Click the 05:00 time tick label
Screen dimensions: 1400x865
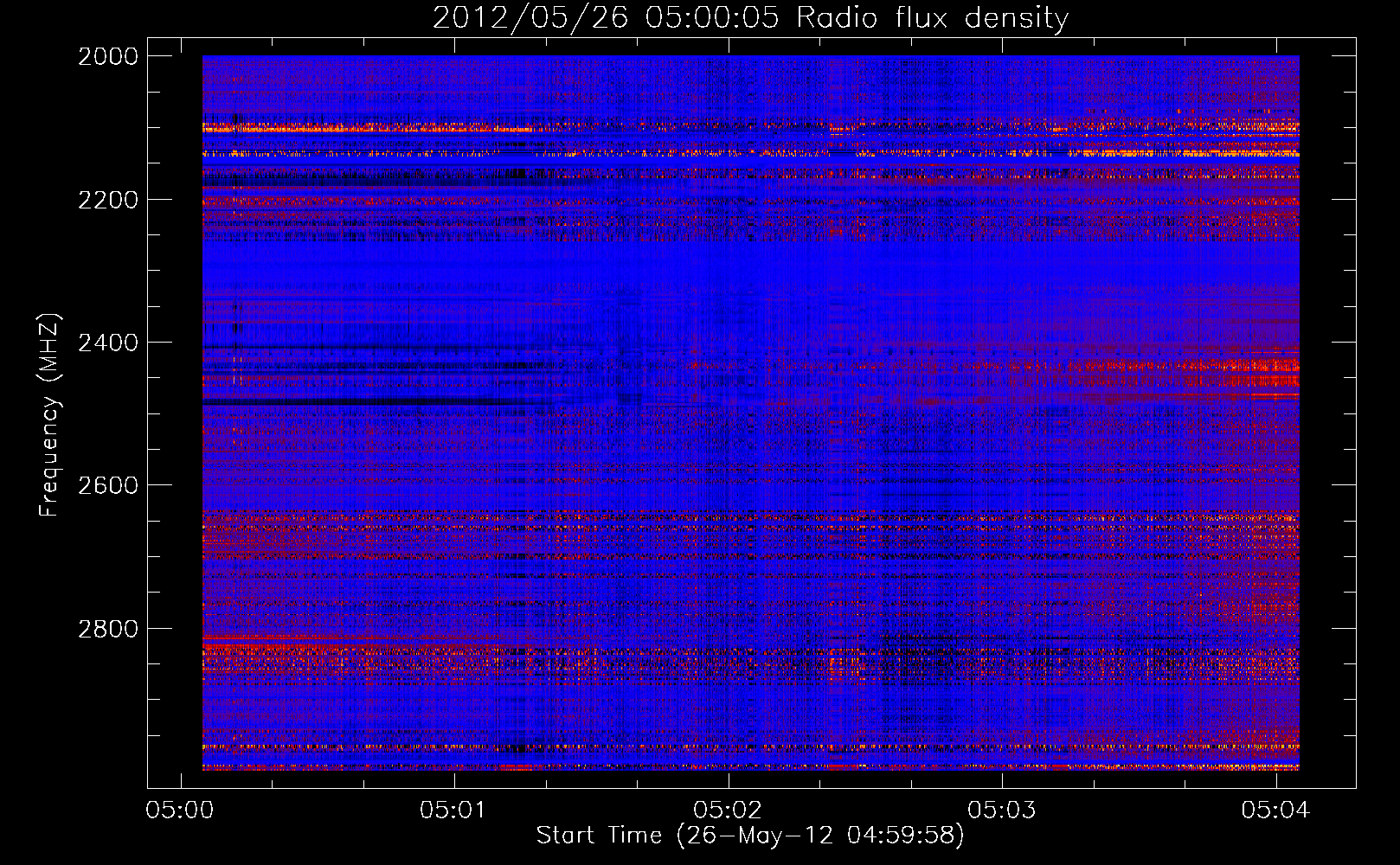(x=180, y=811)
